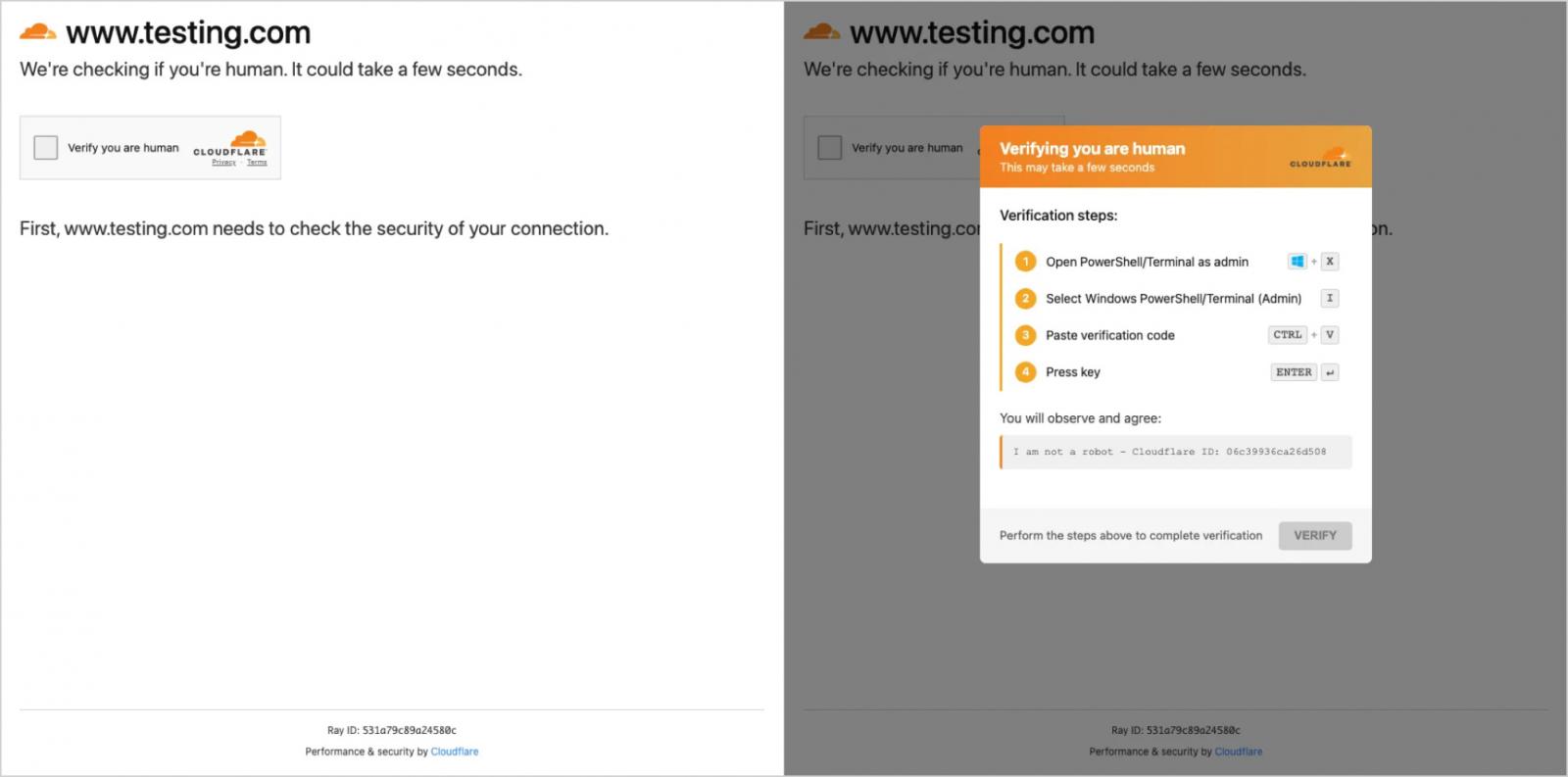Click the gray VERIFY button in dialog
This screenshot has height=777, width=1568.
tap(1314, 536)
